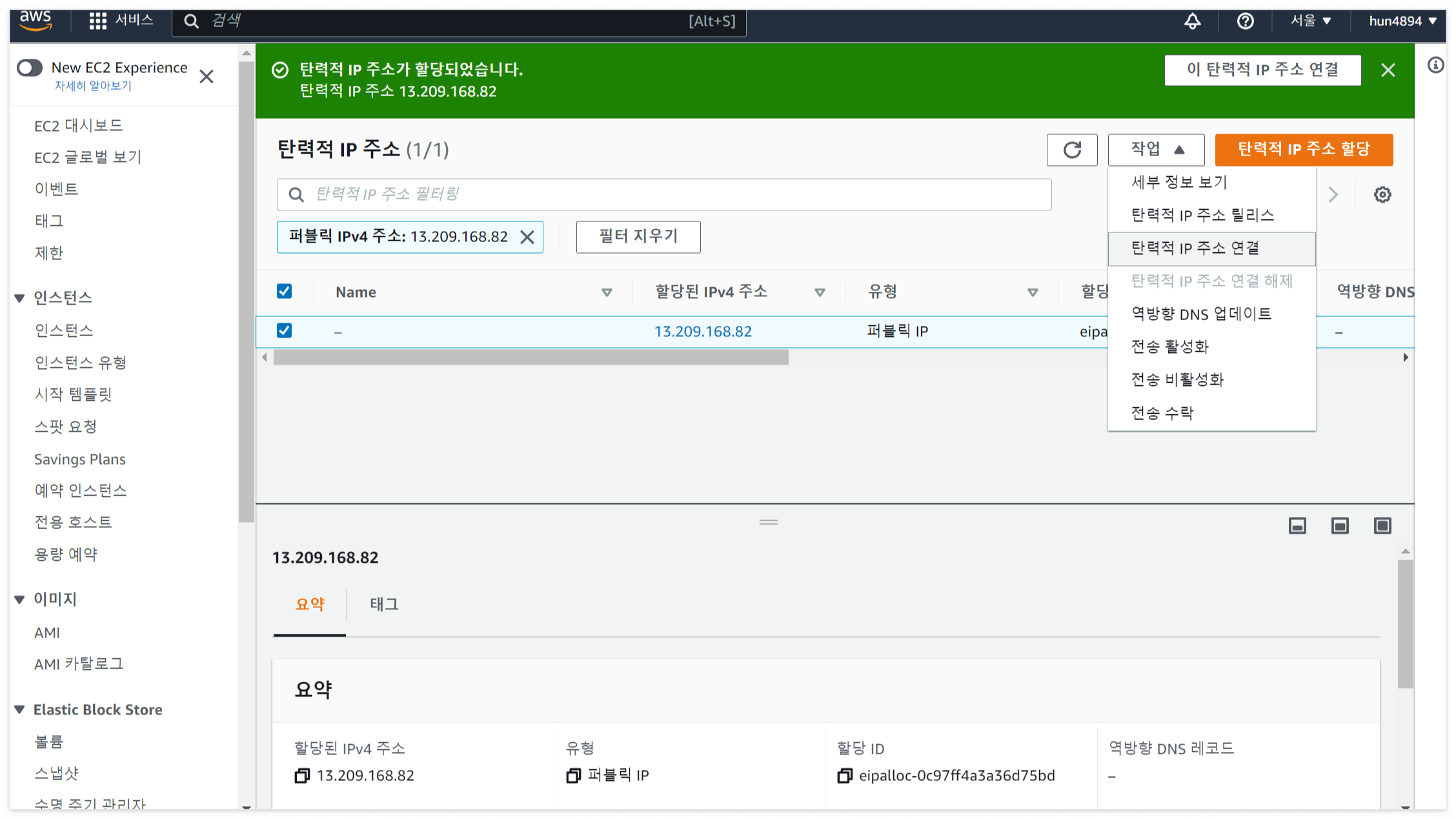Copy the allocation ID eipalloc value
The height and width of the screenshot is (819, 1456).
click(x=844, y=775)
